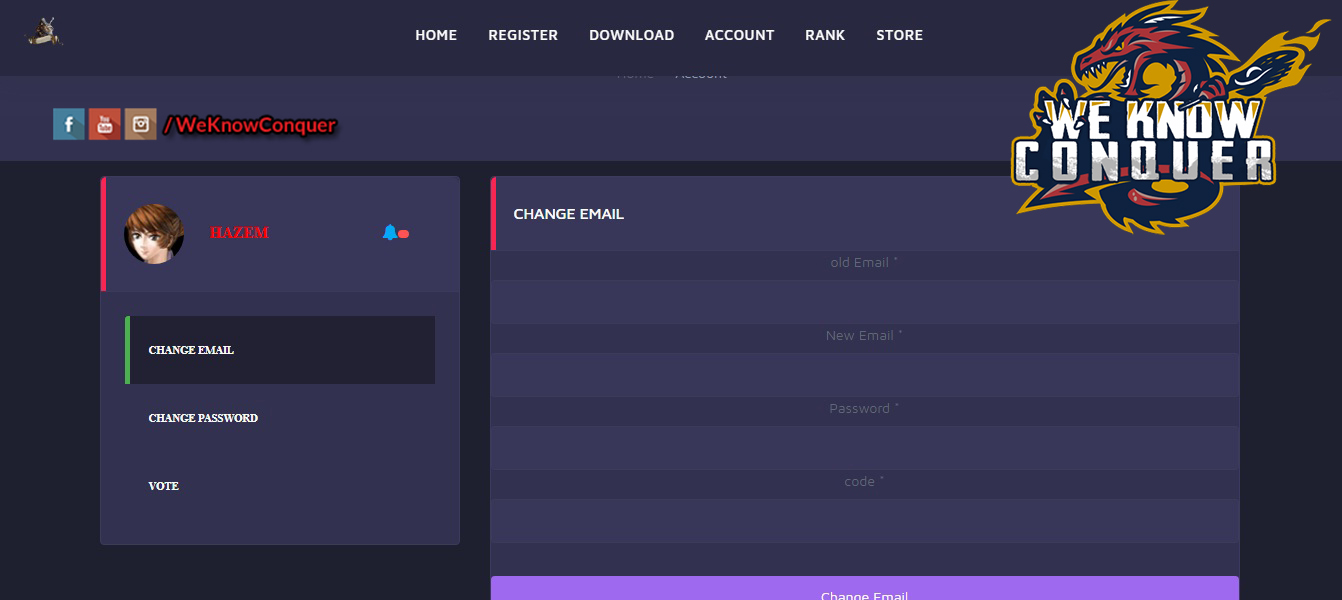Open the DOWNLOAD nav item
Viewport: 1342px width, 600px height.
click(631, 35)
